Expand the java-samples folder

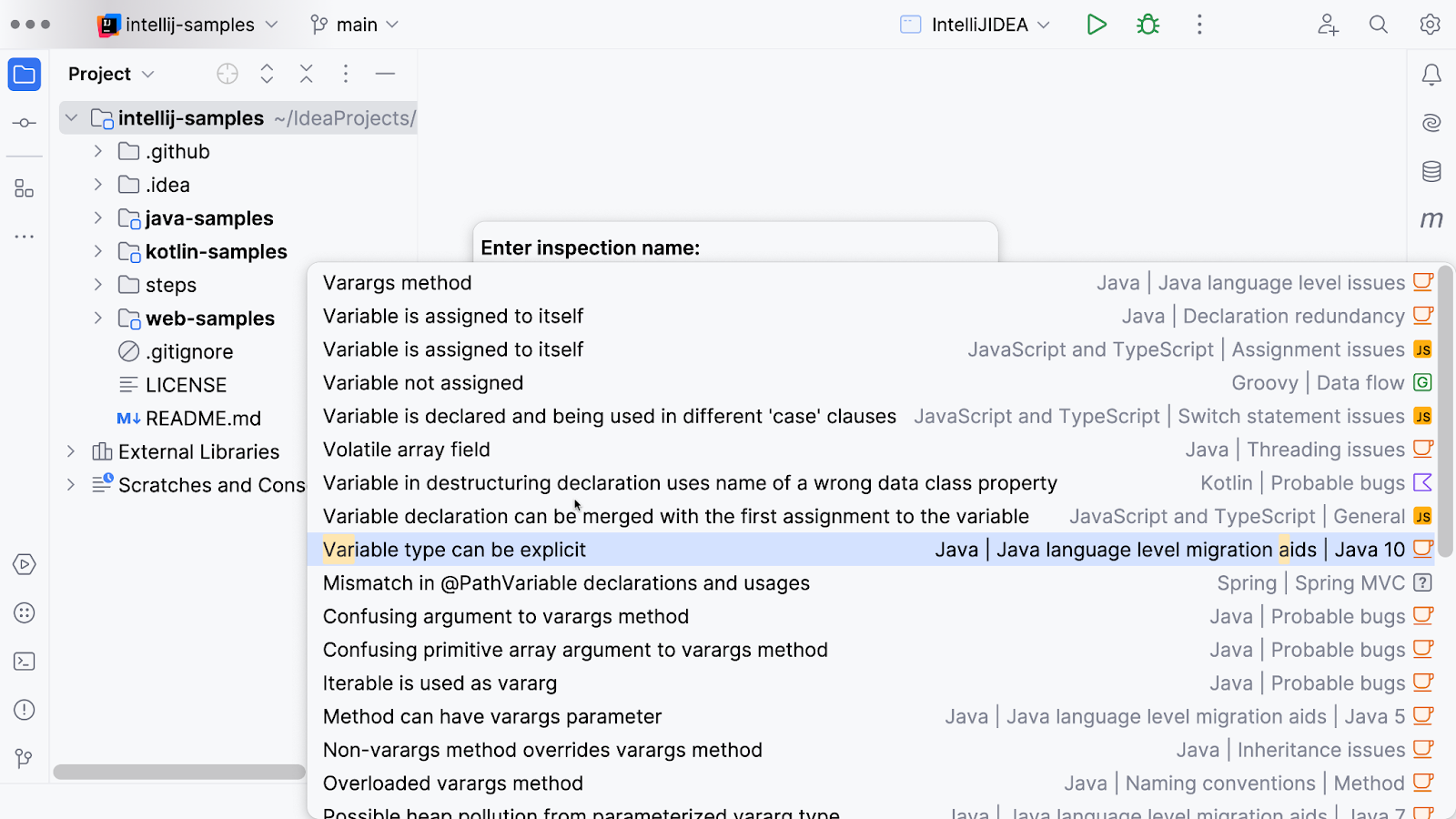(x=98, y=218)
